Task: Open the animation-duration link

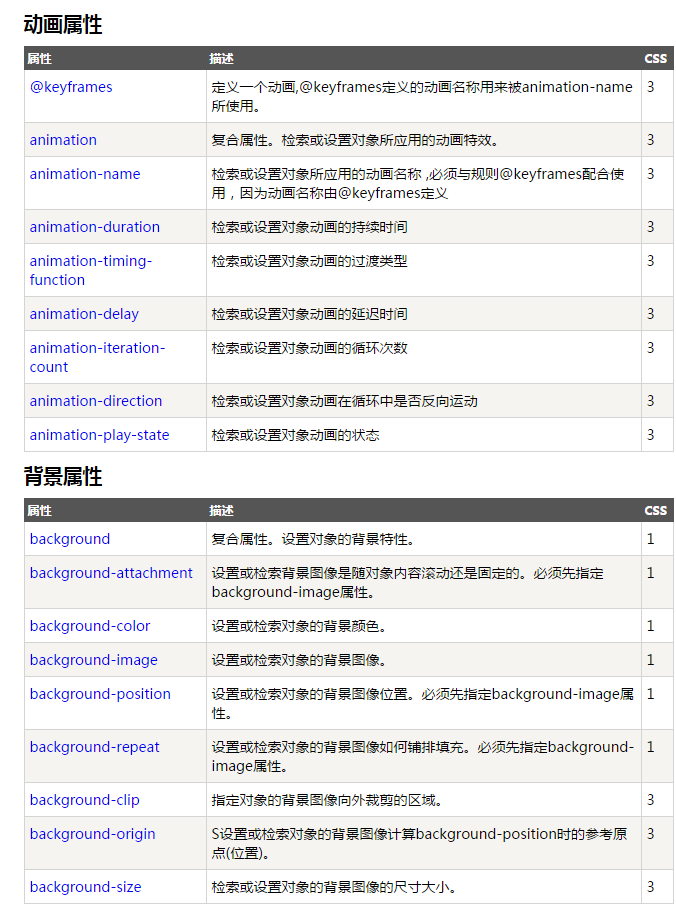Action: [95, 227]
